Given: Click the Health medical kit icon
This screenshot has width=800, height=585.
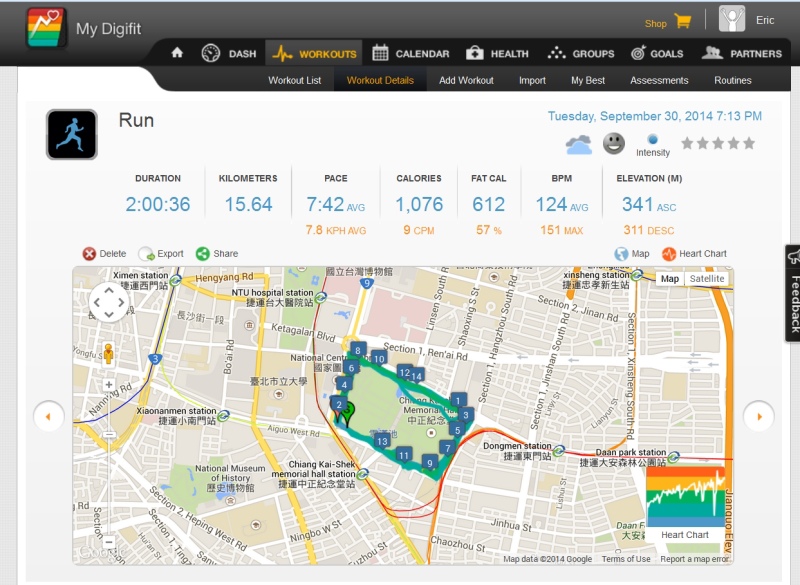Looking at the screenshot, I should pyautogui.click(x=474, y=53).
